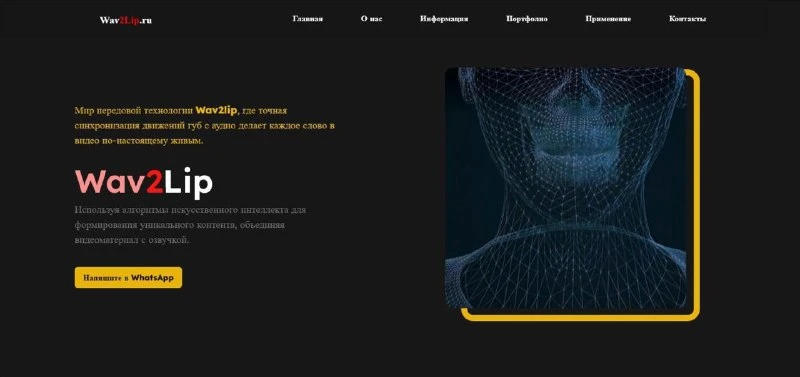Click the bold Wav2lip word in the yellow text

coord(216,110)
